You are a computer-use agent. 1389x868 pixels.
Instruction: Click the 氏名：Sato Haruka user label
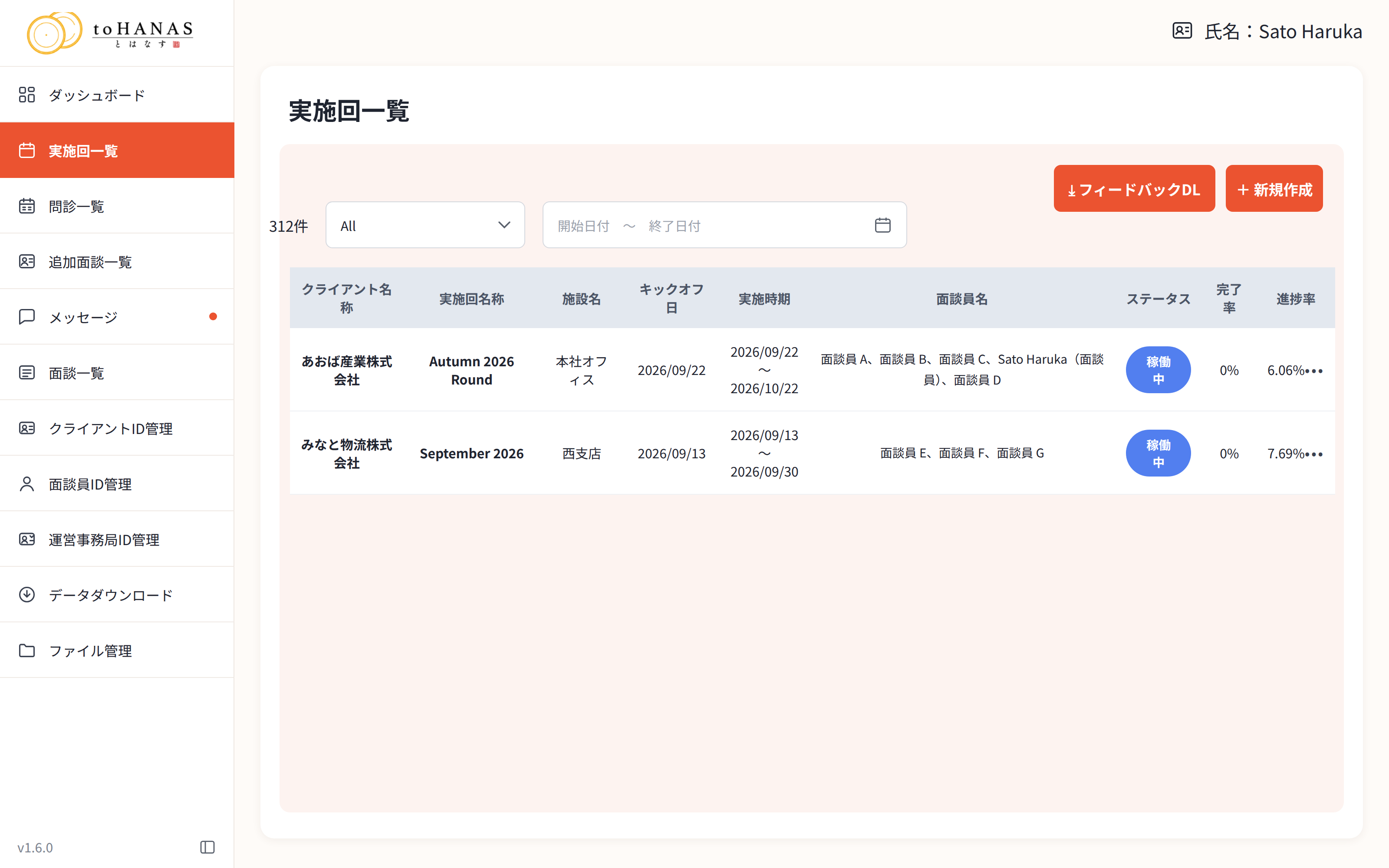coord(1283,31)
